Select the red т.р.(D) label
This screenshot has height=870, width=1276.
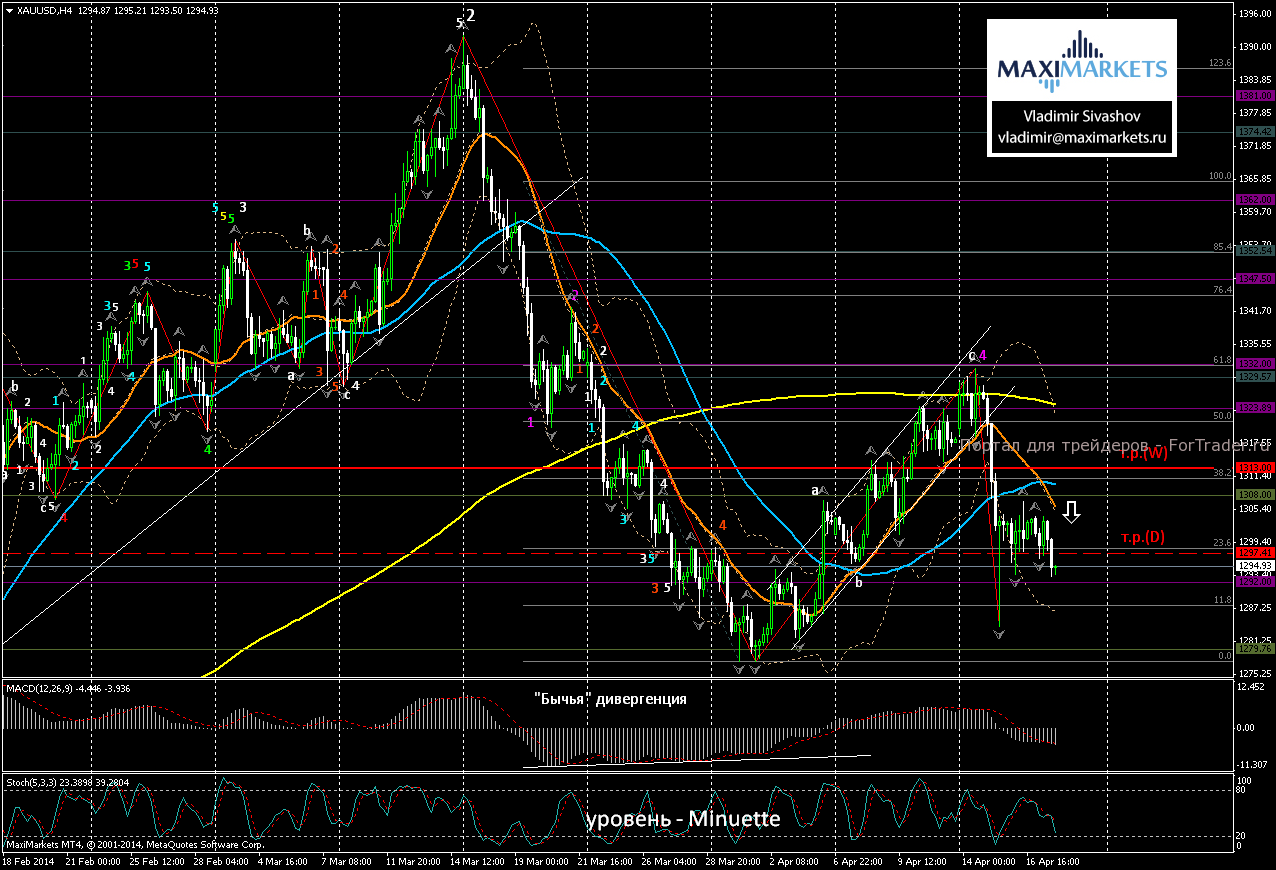(1142, 537)
